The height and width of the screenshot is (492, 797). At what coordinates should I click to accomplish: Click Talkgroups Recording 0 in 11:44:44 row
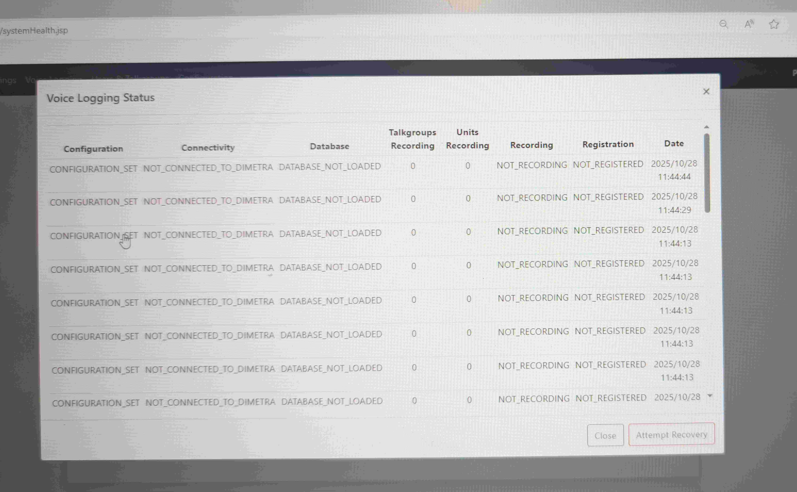[x=413, y=166]
